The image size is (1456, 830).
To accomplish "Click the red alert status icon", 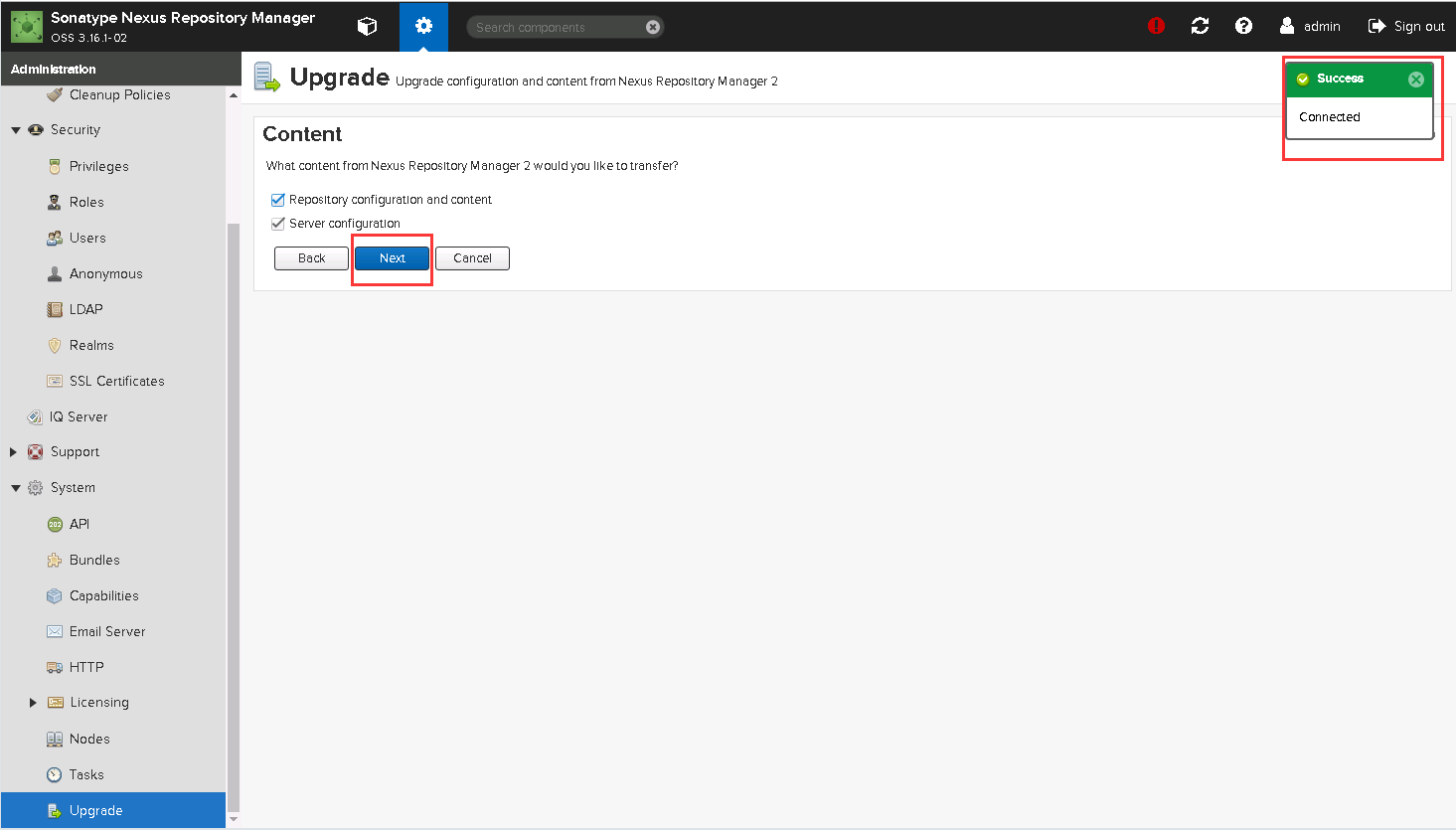I will [x=1156, y=26].
